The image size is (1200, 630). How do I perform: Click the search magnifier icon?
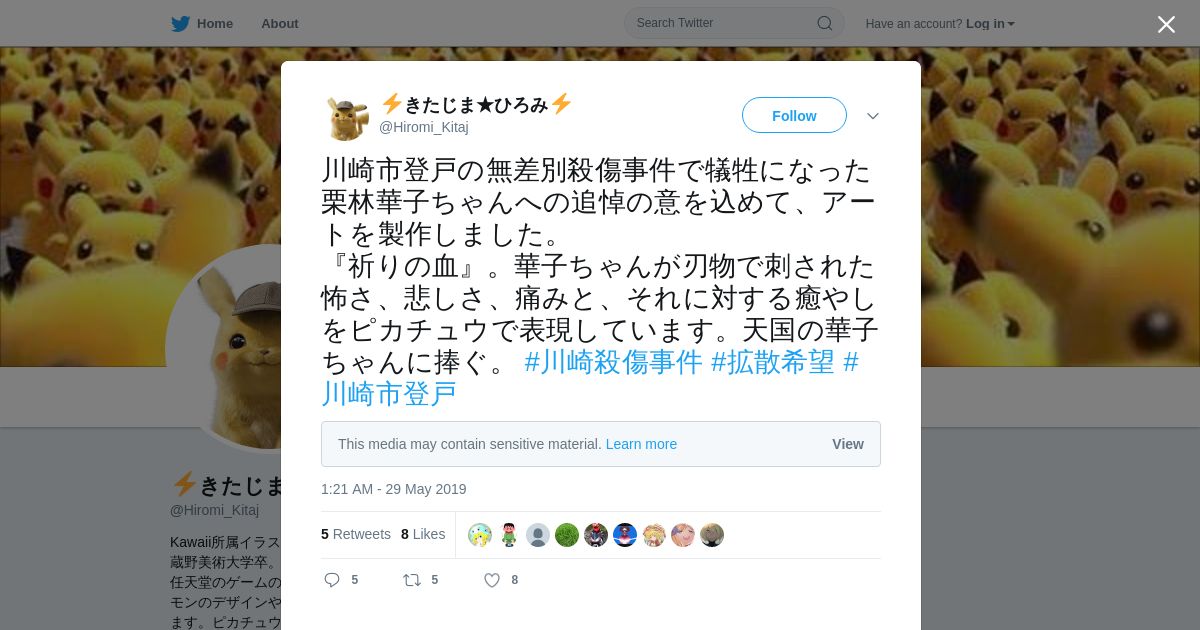coord(825,23)
